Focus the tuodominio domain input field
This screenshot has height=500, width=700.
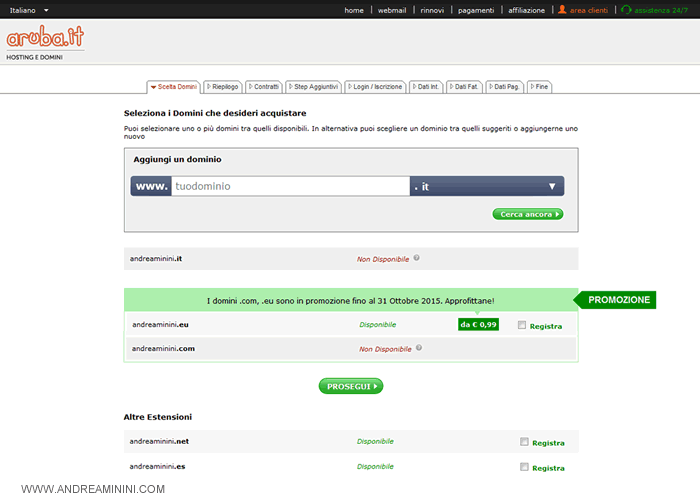(x=288, y=186)
